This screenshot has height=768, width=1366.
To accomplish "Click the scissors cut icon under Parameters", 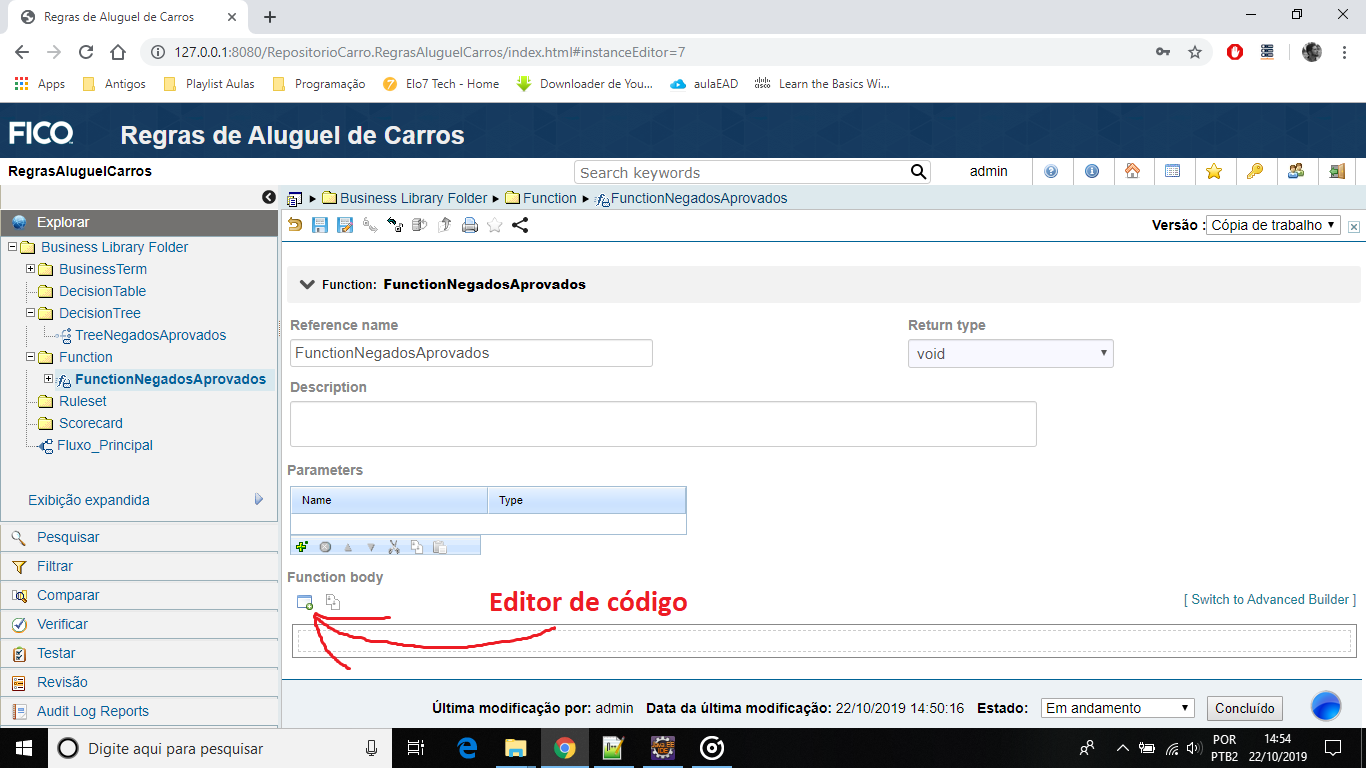I will pyautogui.click(x=393, y=546).
